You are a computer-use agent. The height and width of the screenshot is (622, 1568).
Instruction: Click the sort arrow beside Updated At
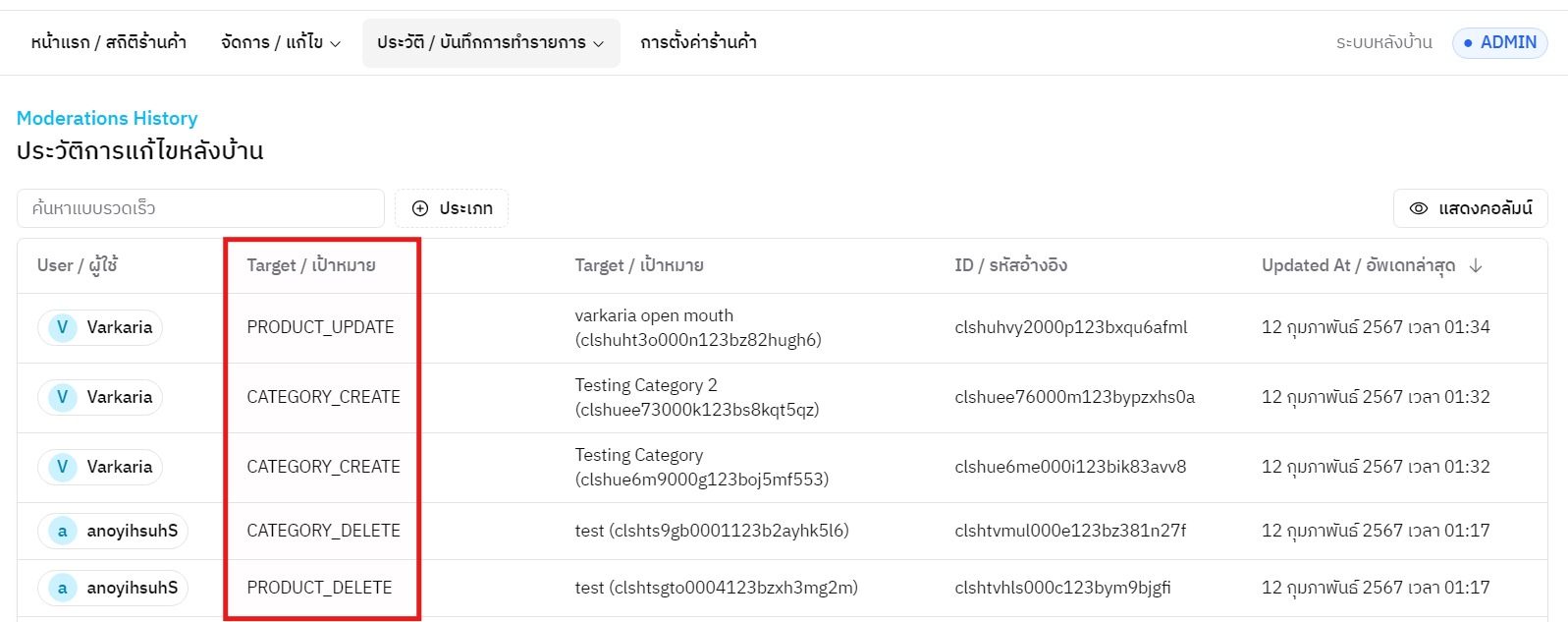coord(1475,265)
